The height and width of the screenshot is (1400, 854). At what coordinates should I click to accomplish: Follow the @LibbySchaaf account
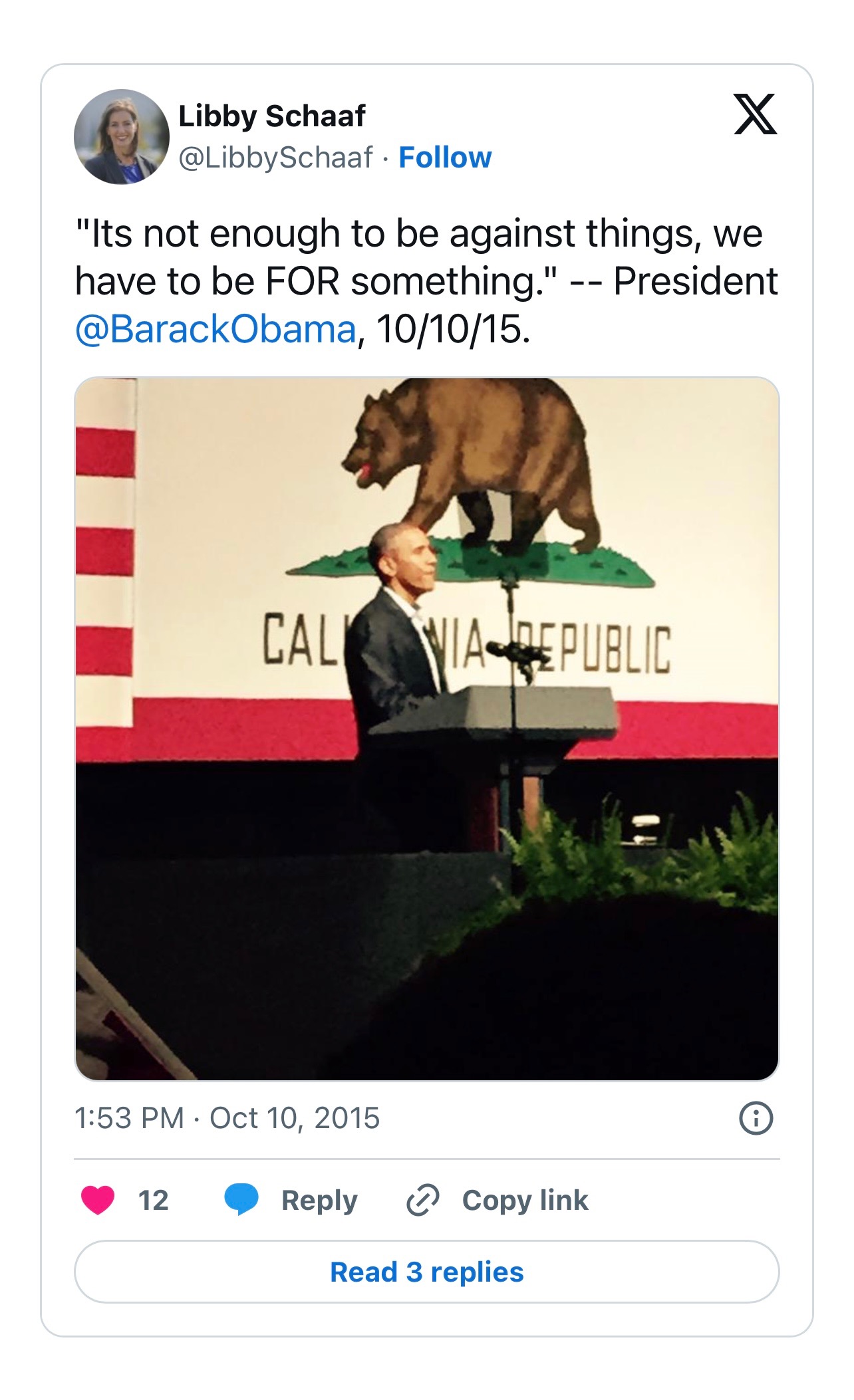point(445,158)
